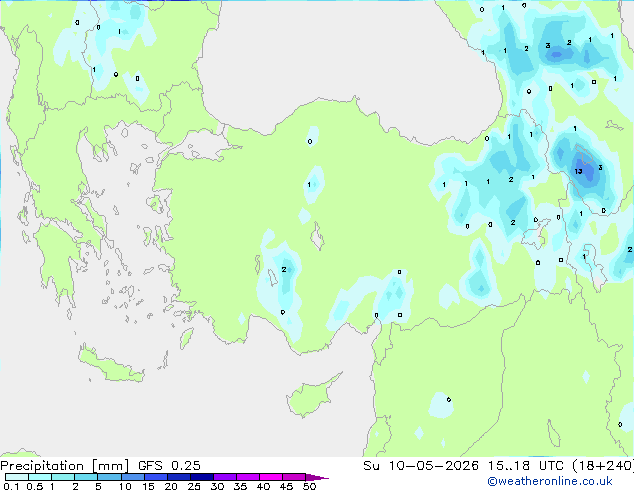Pick the legend swatch between 35 and 40

(x=247, y=477)
